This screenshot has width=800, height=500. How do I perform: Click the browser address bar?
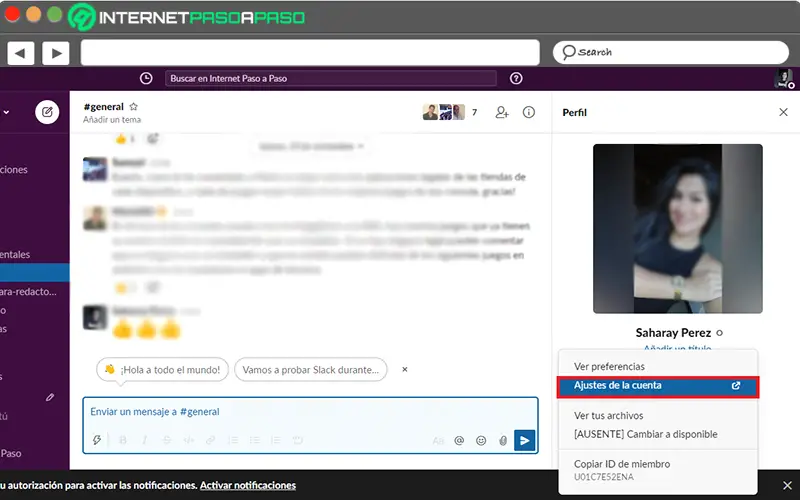[x=310, y=52]
